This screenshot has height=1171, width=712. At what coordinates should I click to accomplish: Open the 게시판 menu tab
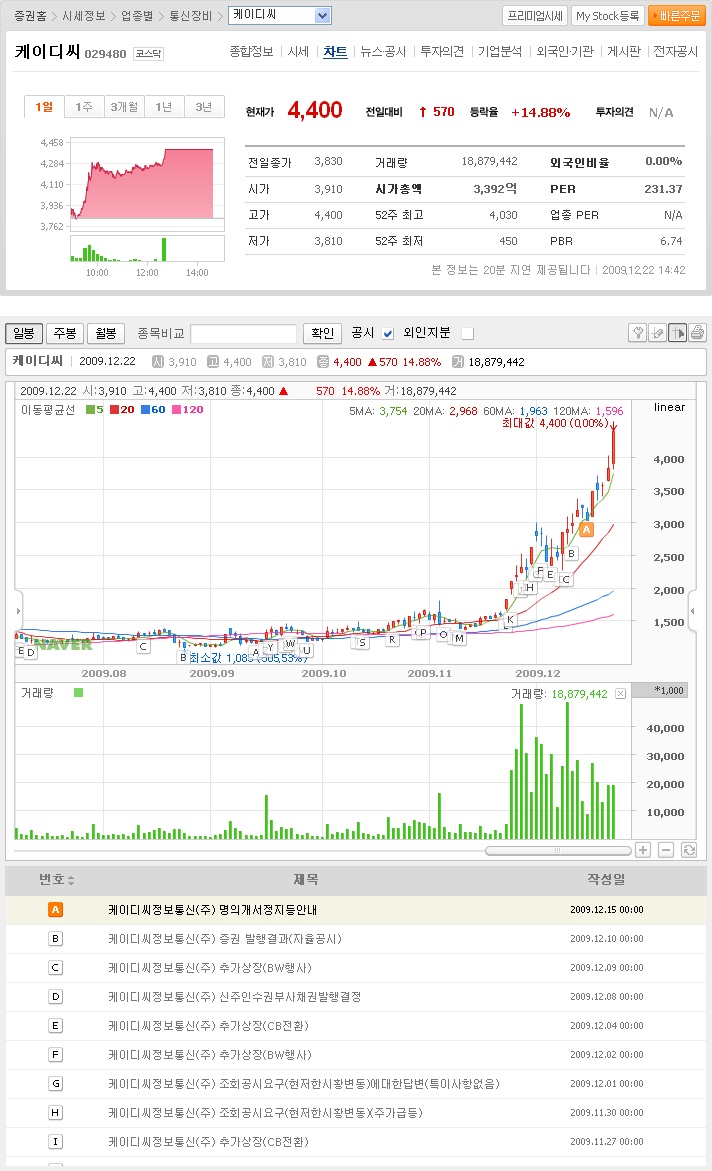point(624,52)
